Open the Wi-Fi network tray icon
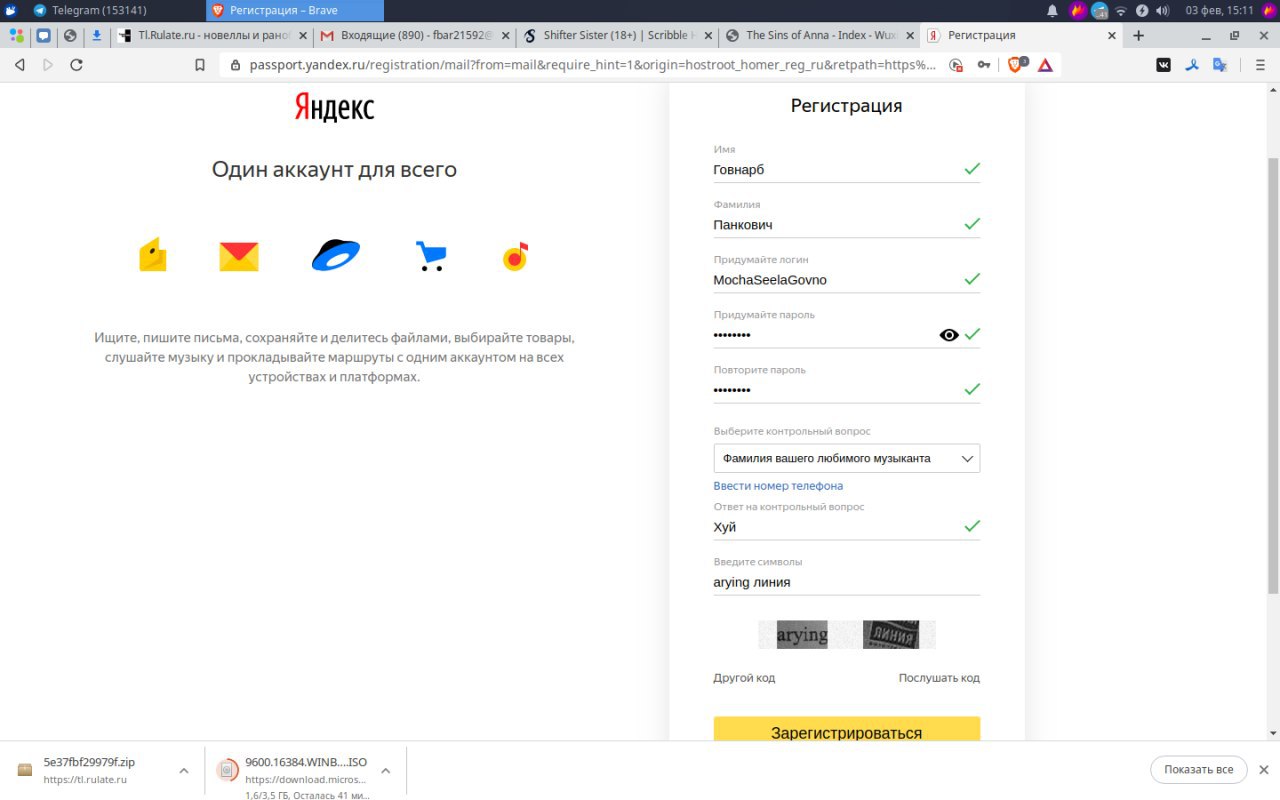The image size is (1280, 800). [x=1121, y=10]
